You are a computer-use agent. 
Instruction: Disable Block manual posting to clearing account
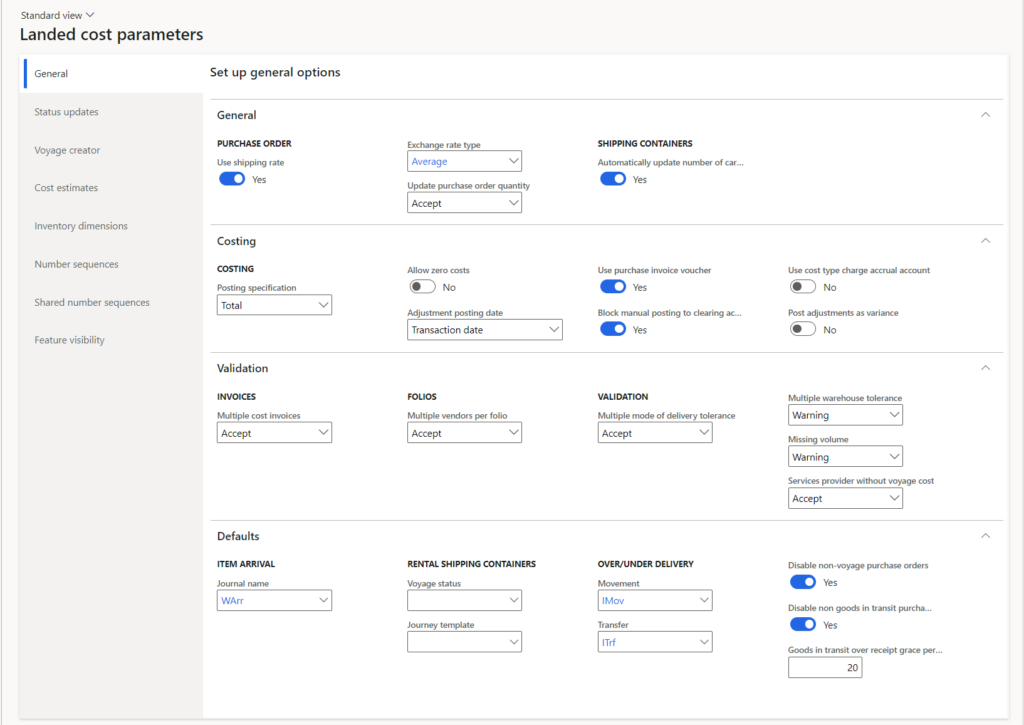pyautogui.click(x=613, y=328)
